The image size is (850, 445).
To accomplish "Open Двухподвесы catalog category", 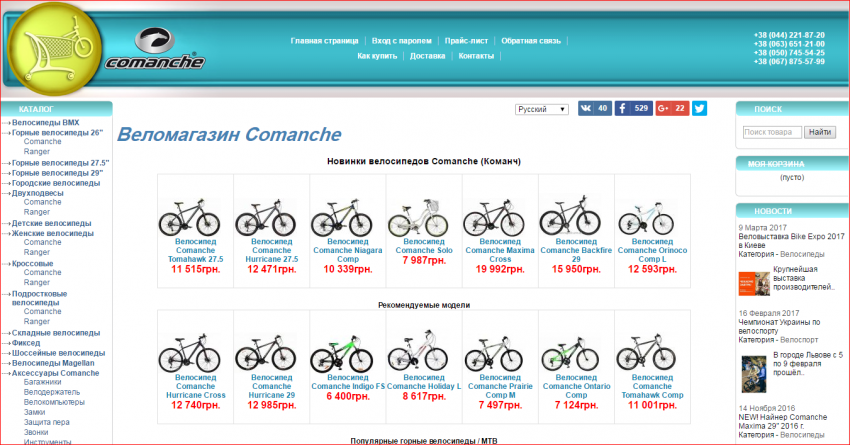I will pos(37,193).
